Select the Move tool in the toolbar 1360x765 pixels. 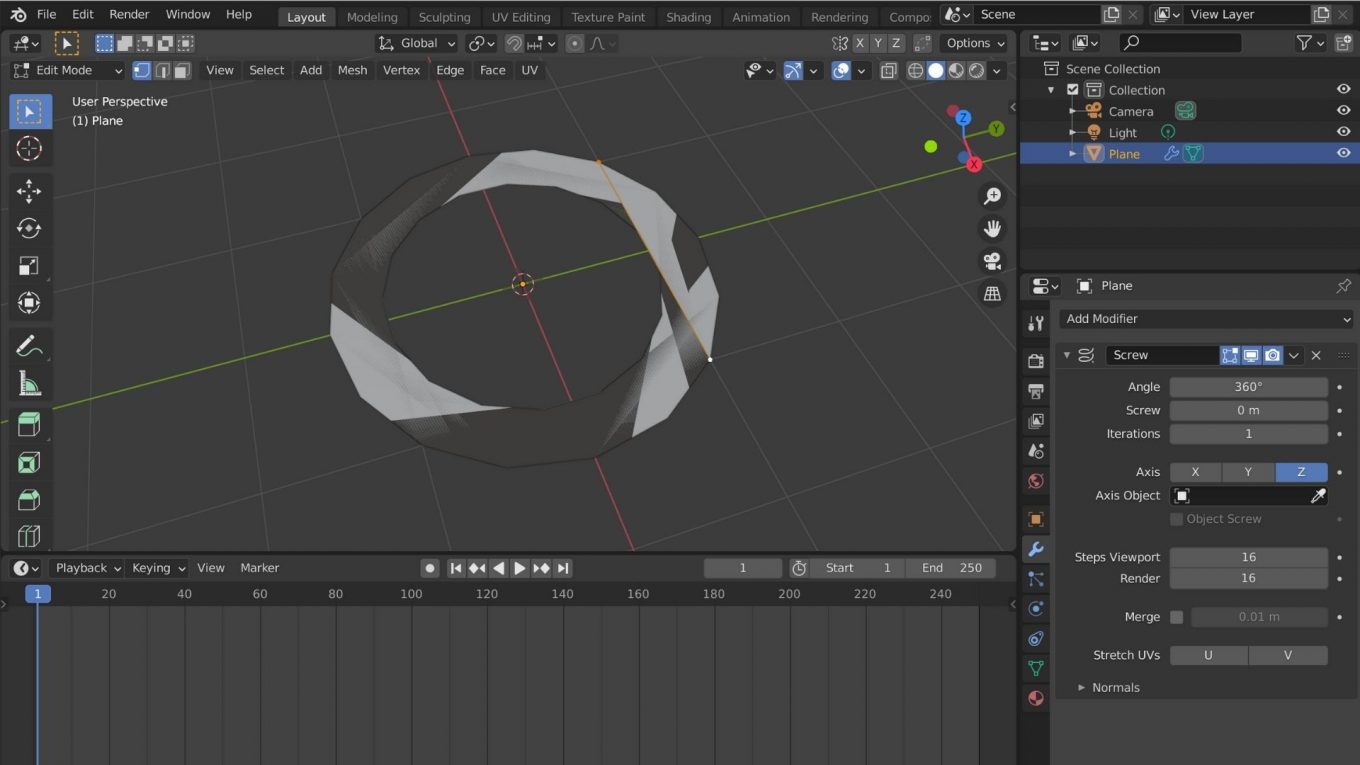pyautogui.click(x=28, y=188)
